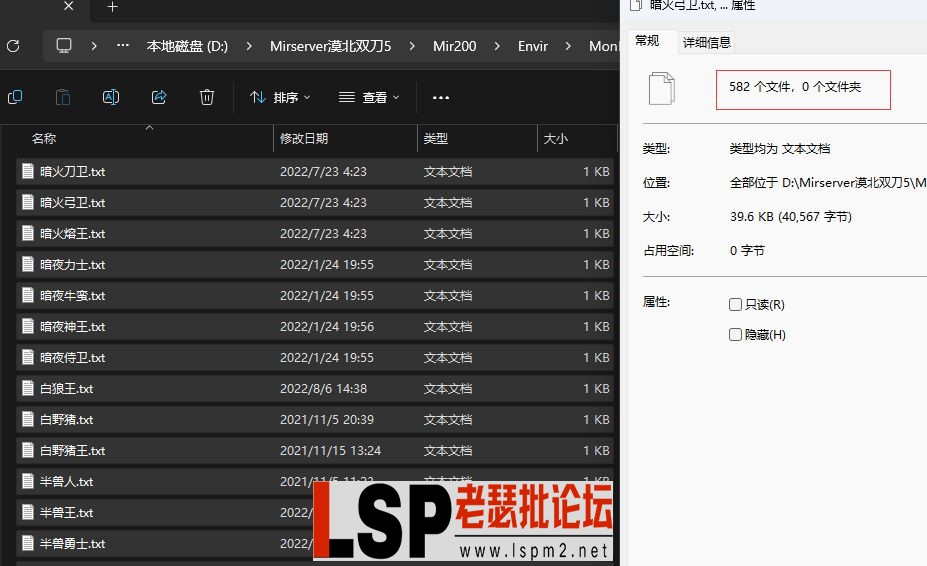This screenshot has width=927, height=566.
Task: Click the date 2021/11/15 13:24
Action: (x=330, y=451)
